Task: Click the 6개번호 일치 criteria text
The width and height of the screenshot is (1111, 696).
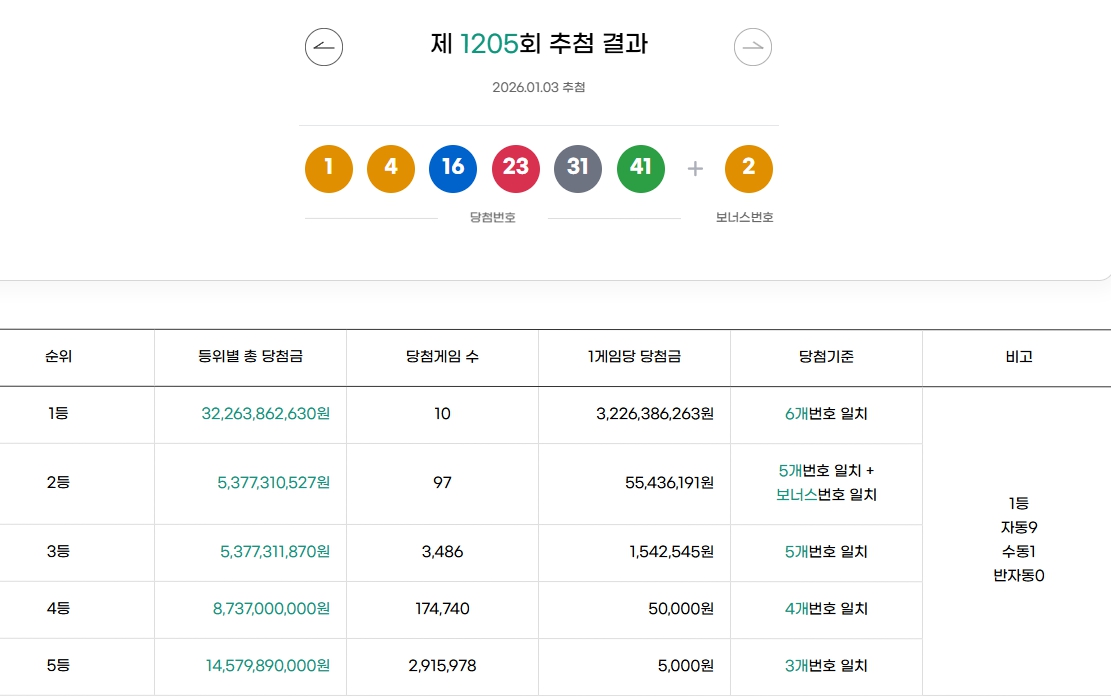Action: pyautogui.click(x=826, y=415)
